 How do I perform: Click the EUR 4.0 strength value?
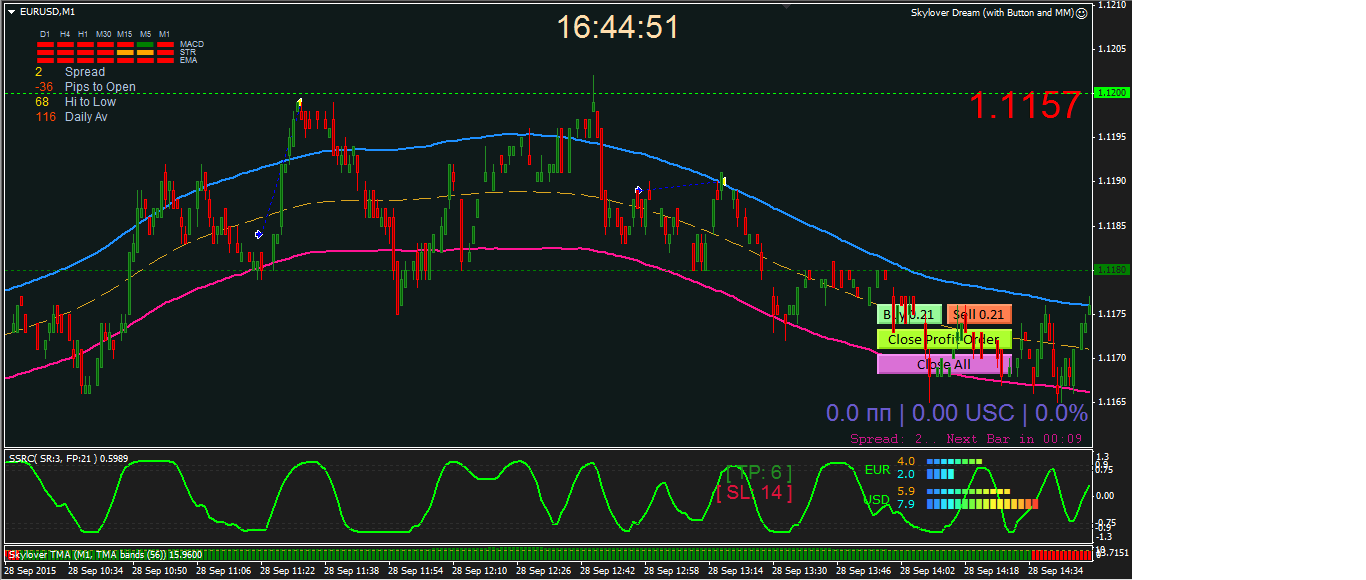click(906, 461)
